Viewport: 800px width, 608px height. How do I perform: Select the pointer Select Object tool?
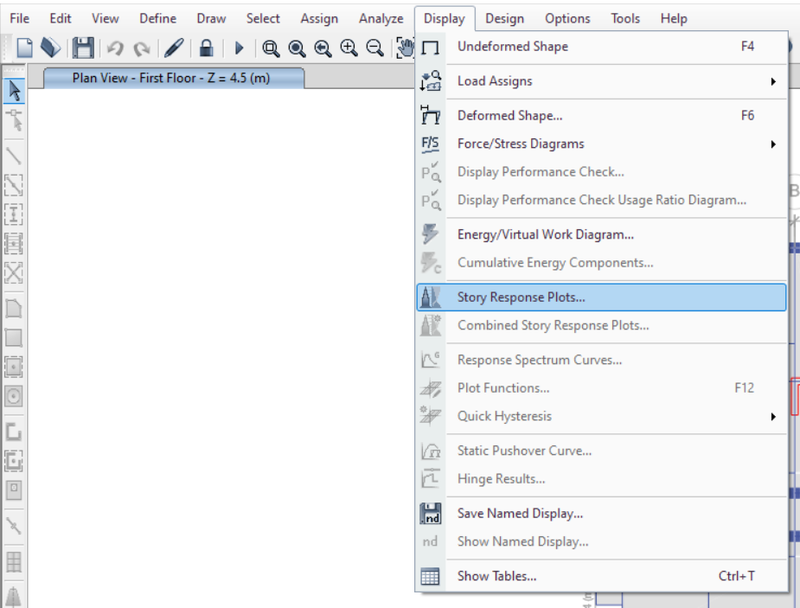click(x=14, y=91)
